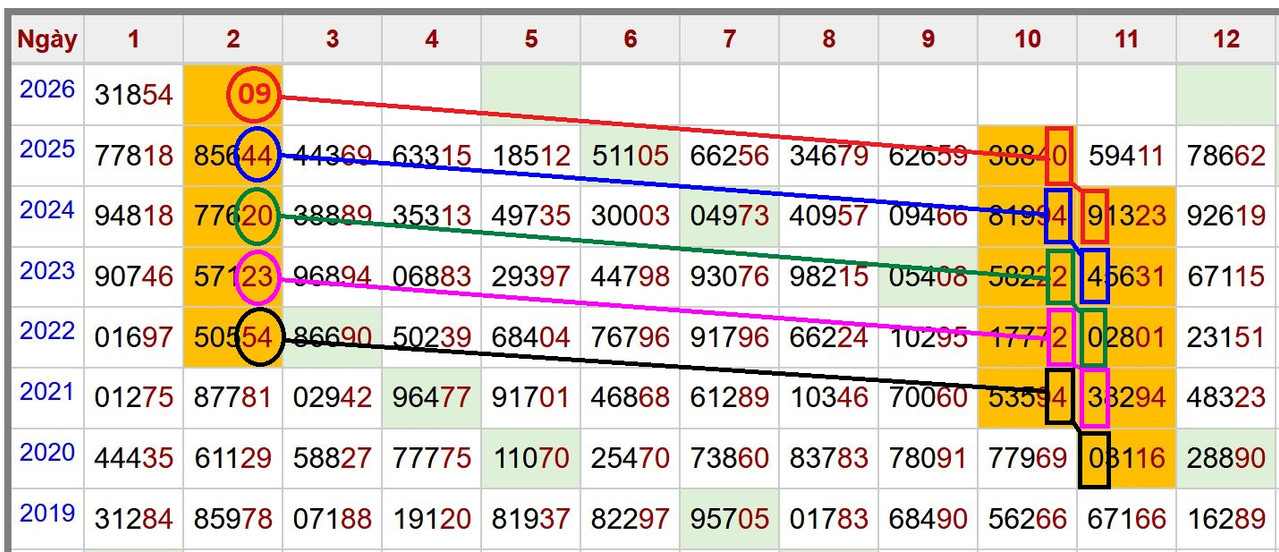Select the value 40957
This screenshot has height=552, width=1279.
(x=828, y=216)
